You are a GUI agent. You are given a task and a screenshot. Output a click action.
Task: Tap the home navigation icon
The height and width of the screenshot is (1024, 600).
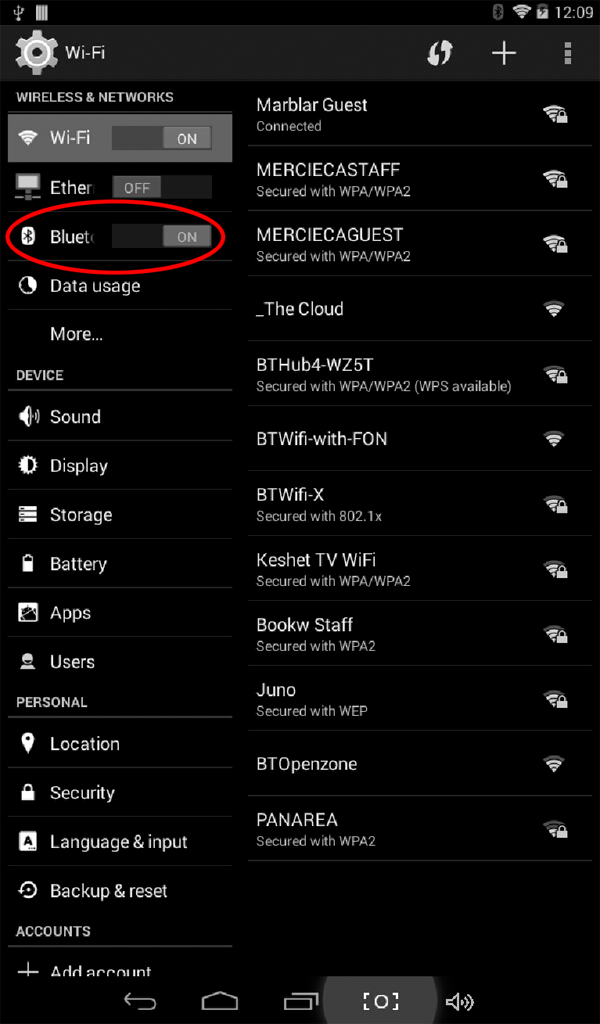pyautogui.click(x=219, y=1001)
